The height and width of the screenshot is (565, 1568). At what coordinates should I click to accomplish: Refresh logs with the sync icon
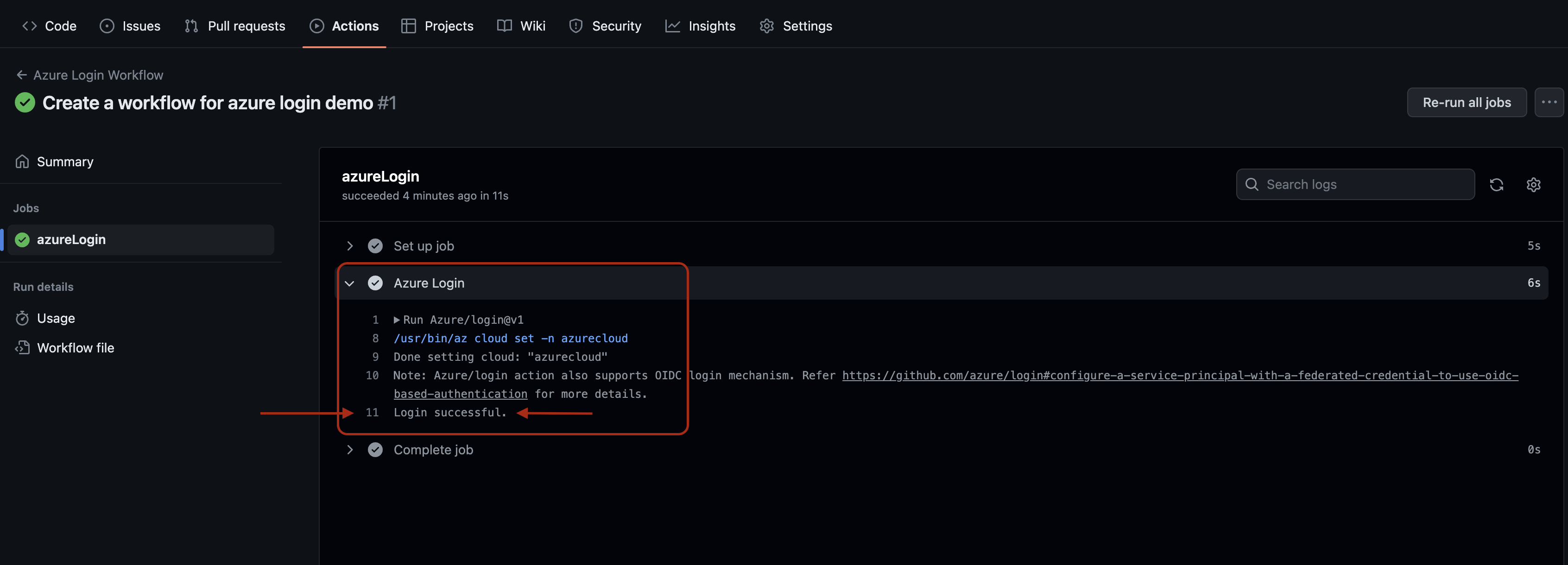tap(1496, 184)
